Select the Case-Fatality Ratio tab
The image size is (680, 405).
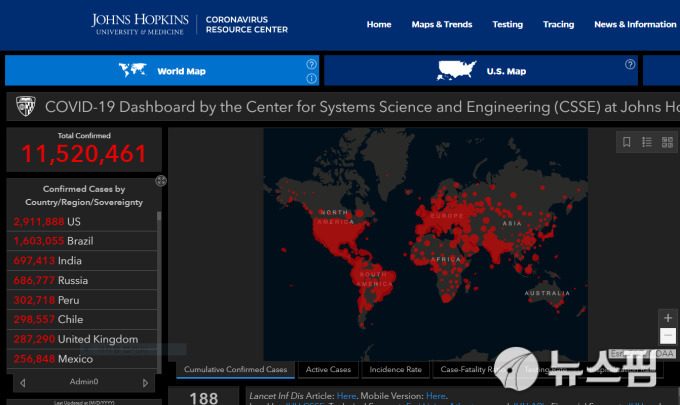point(471,369)
